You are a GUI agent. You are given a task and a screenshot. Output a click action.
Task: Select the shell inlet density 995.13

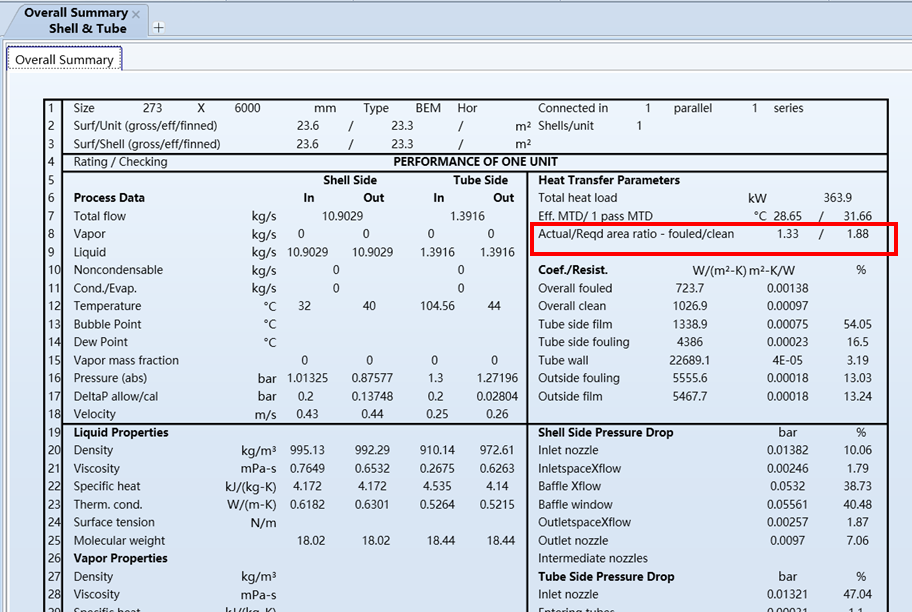tap(307, 450)
